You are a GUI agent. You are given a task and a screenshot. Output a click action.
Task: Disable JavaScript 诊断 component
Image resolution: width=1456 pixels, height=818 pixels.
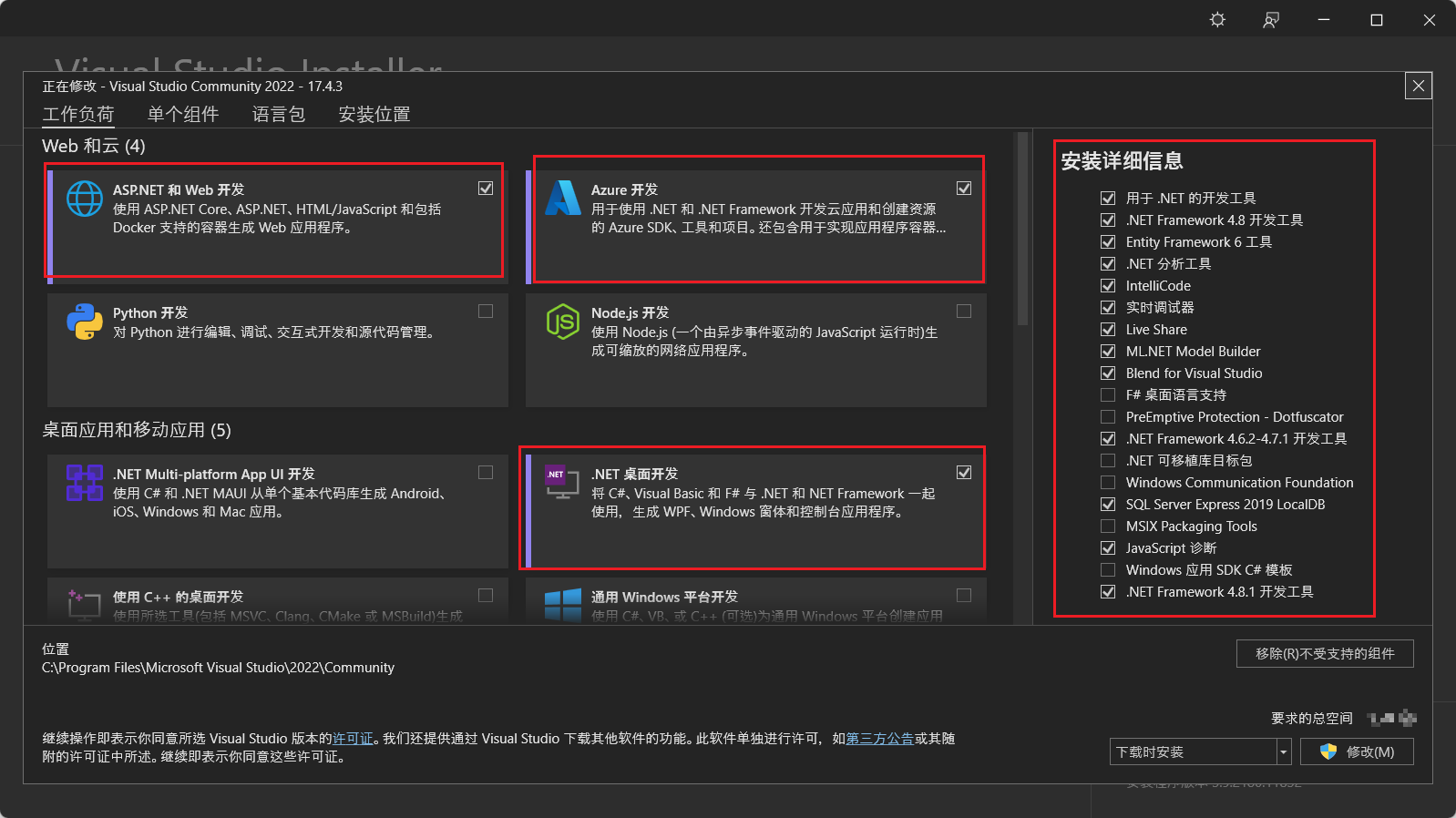[x=1108, y=547]
